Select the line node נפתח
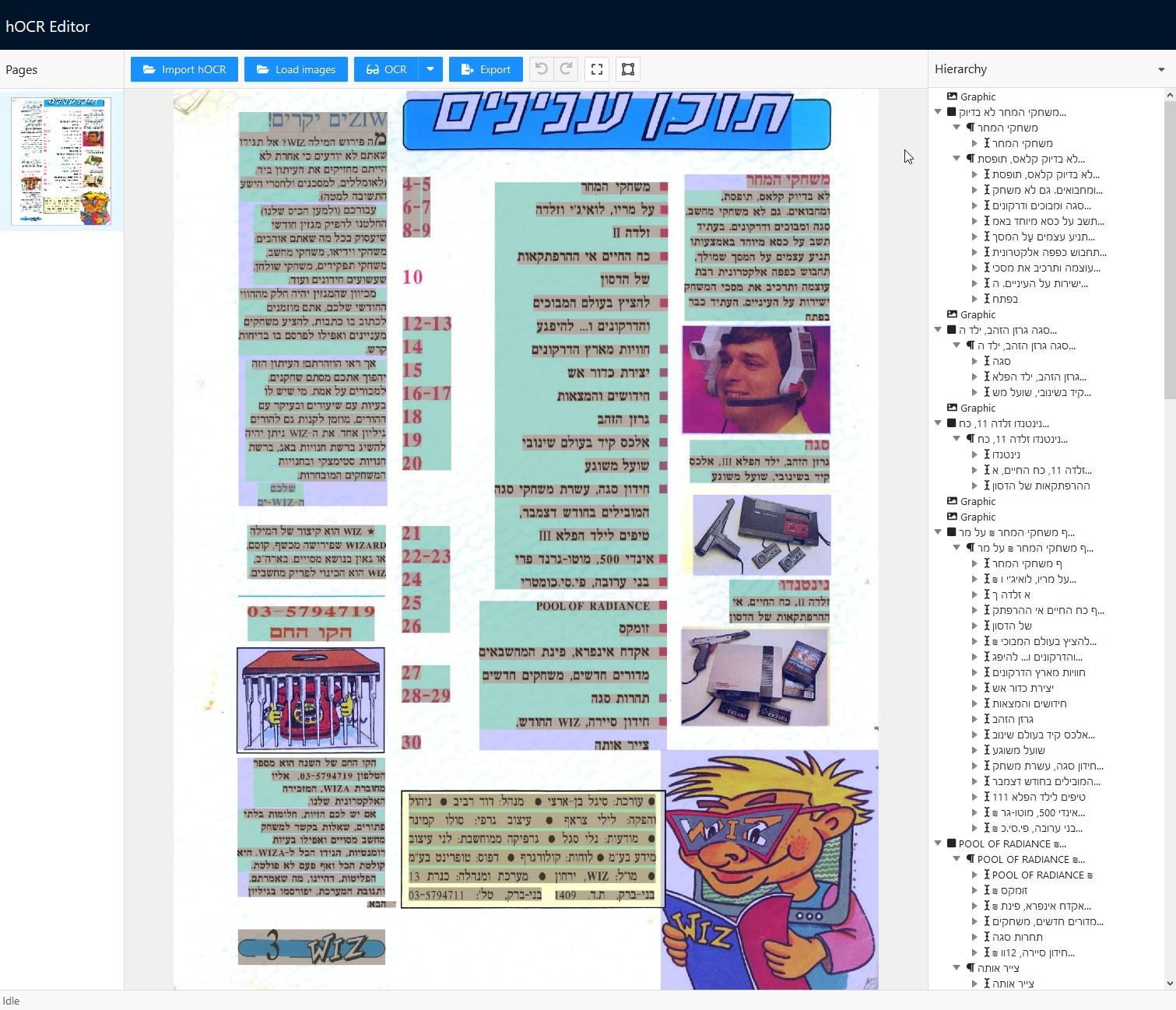Viewport: 1176px width, 1010px height. [x=1005, y=299]
